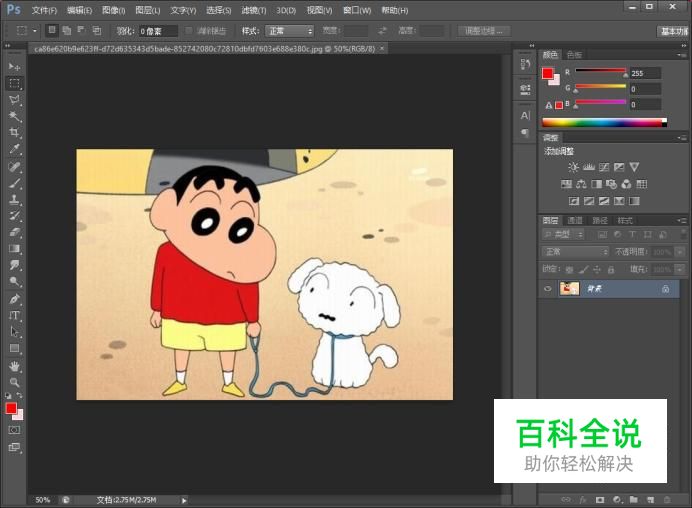Select the Dodge tool

coord(14,281)
